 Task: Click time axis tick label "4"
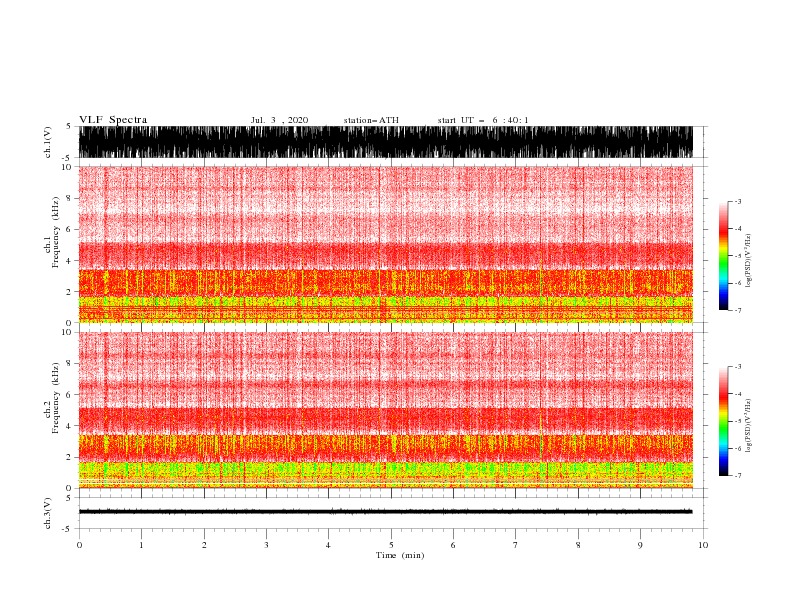328,545
